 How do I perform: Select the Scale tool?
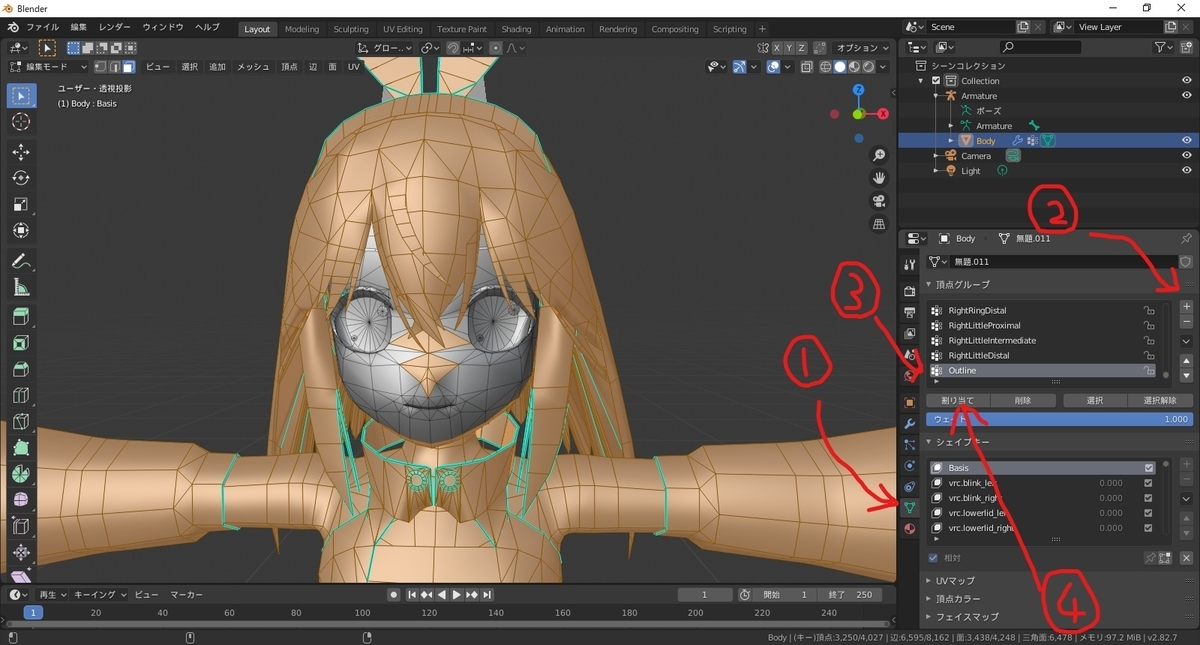21,204
